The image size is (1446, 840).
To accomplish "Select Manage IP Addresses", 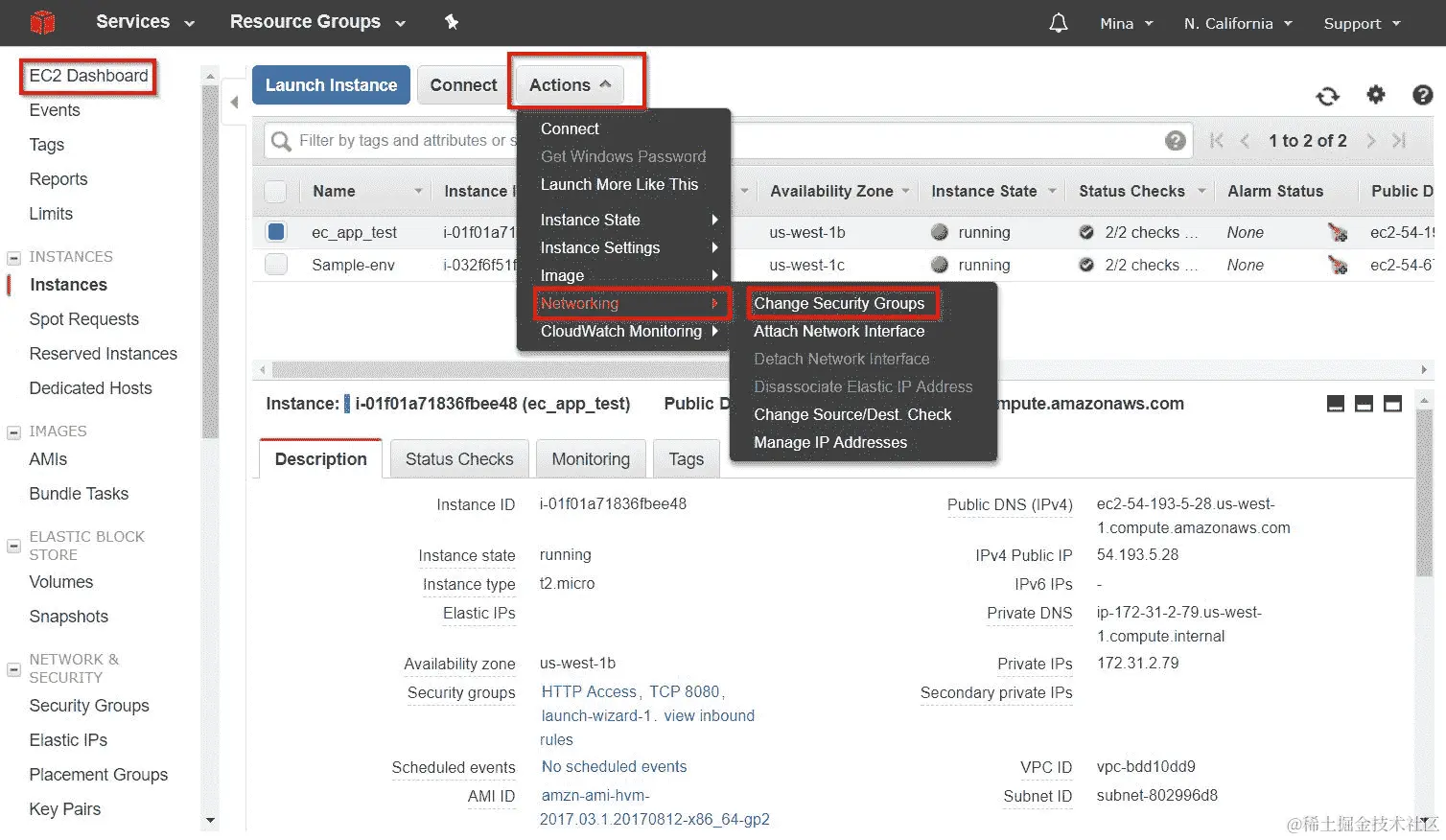I will click(830, 443).
